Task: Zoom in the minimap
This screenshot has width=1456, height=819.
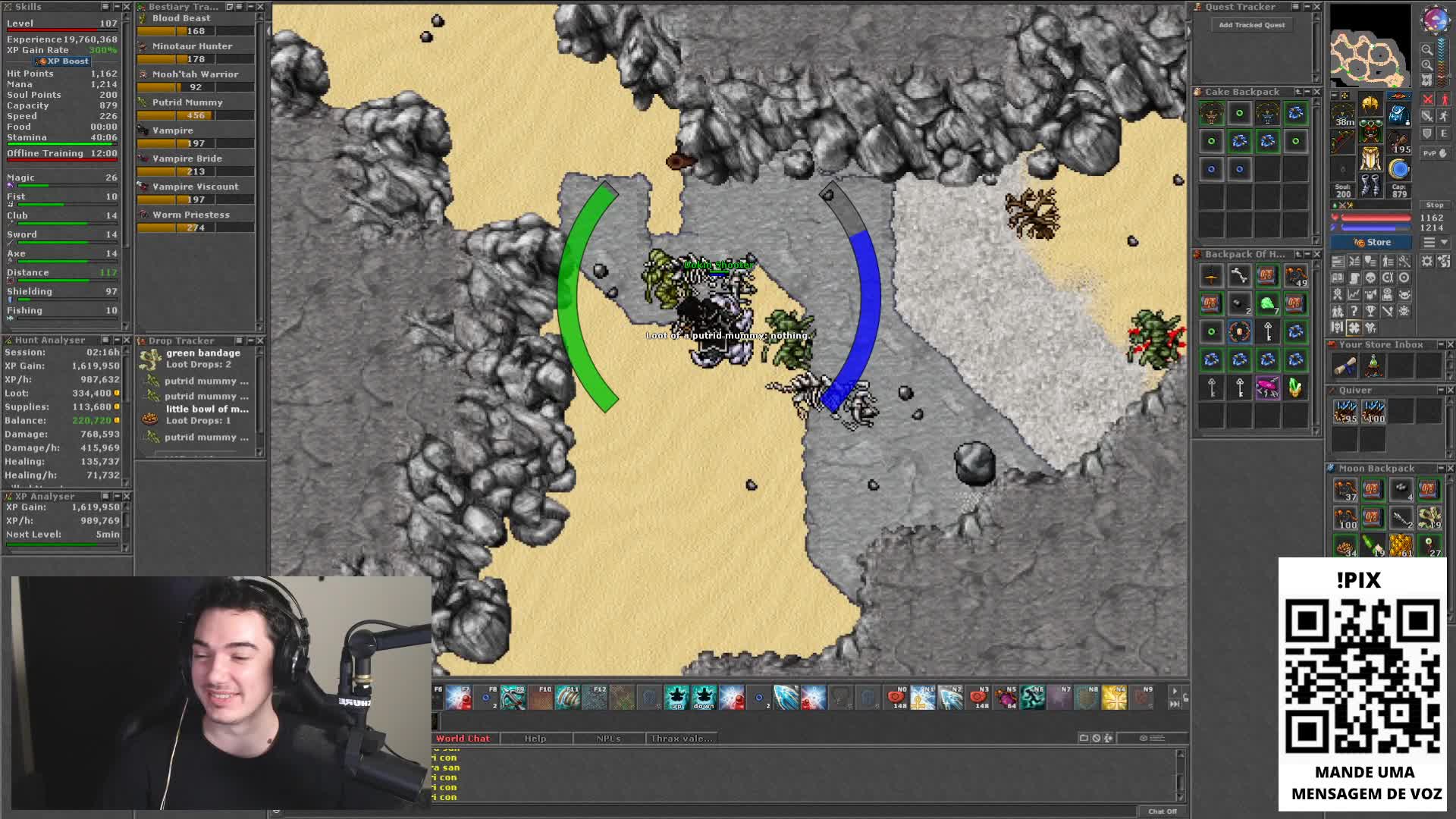Action: 1427,65
